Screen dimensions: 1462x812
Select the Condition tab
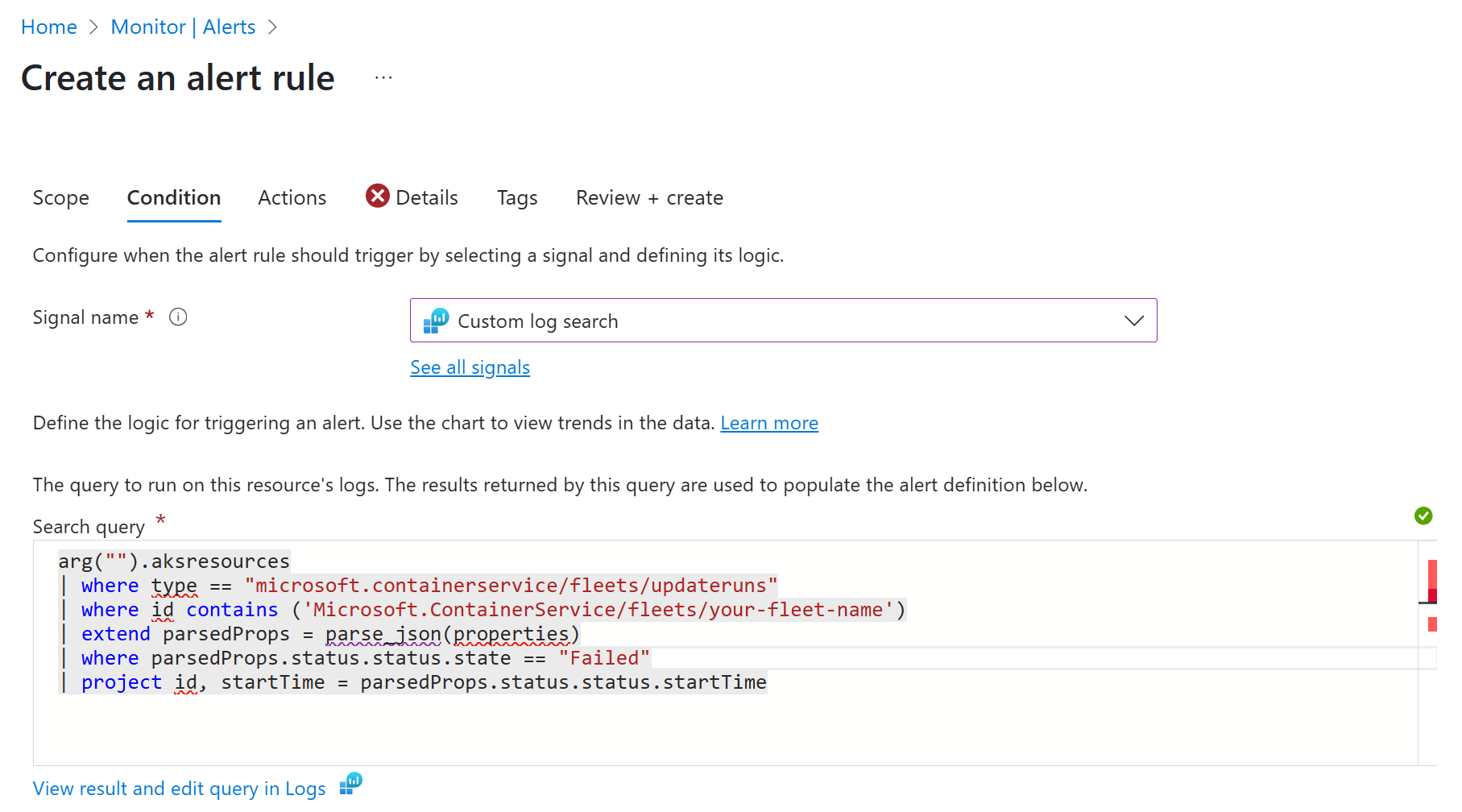[x=174, y=198]
